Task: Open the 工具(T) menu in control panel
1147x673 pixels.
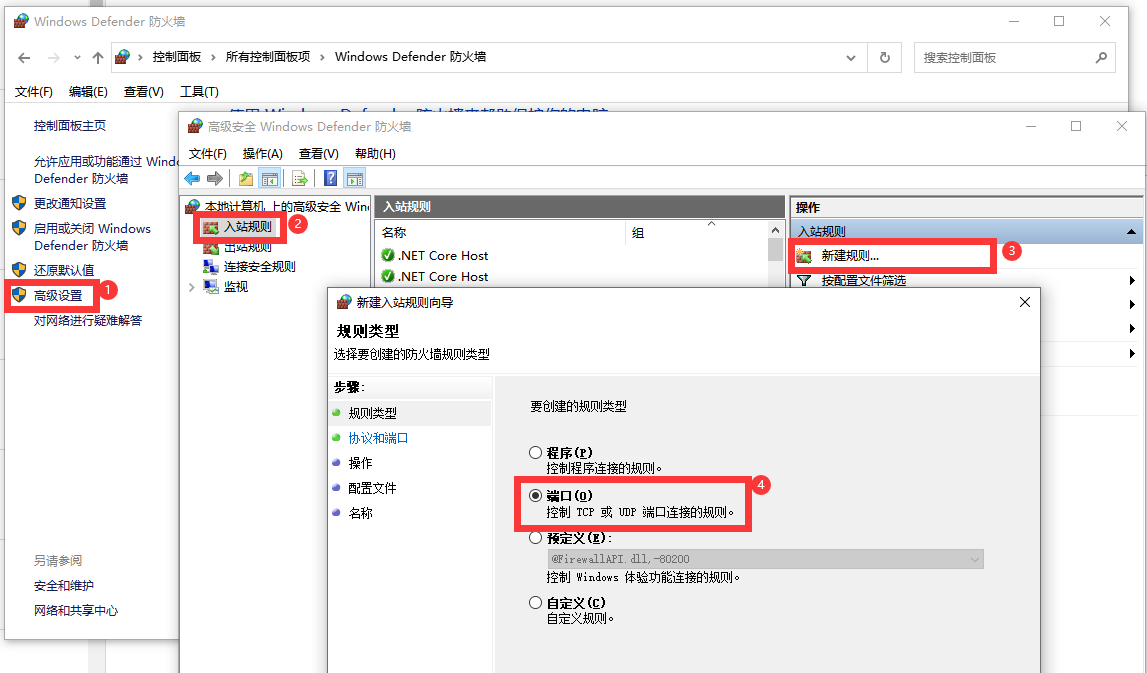Action: pyautogui.click(x=198, y=92)
